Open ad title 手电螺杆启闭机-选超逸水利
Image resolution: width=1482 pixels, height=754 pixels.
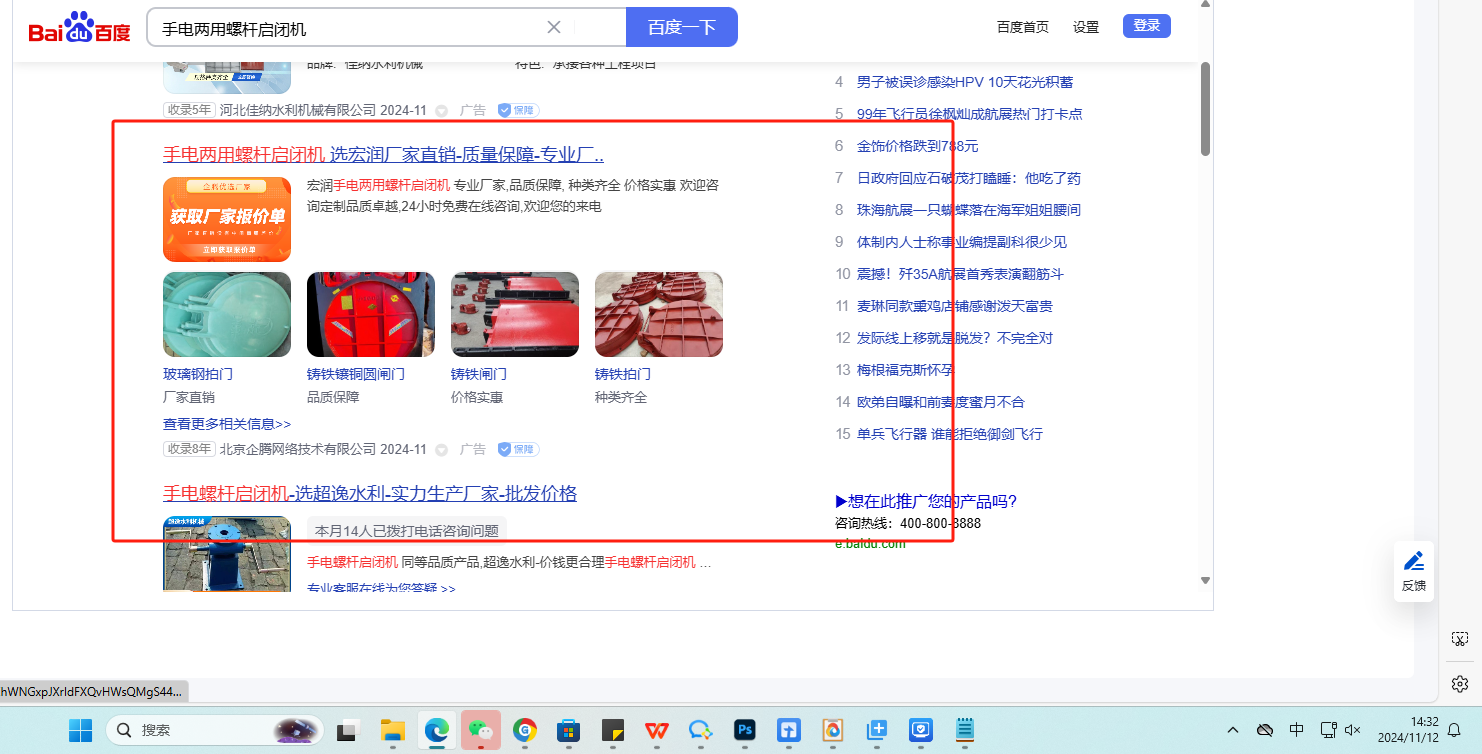click(x=370, y=494)
